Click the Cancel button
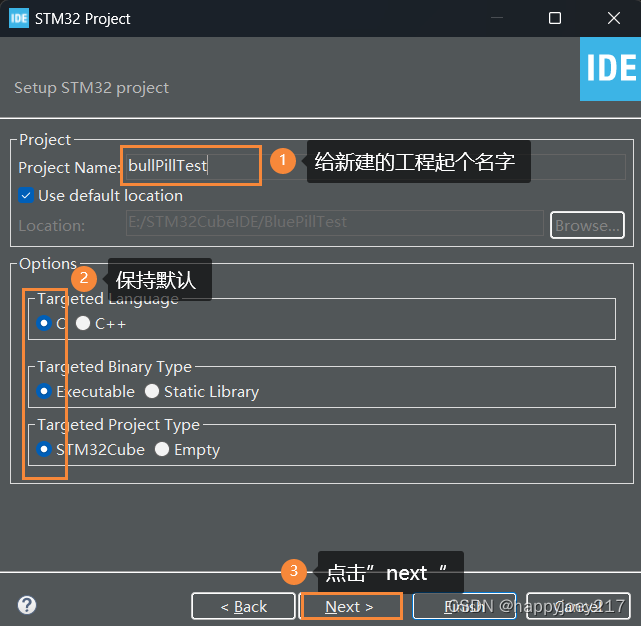 (578, 606)
